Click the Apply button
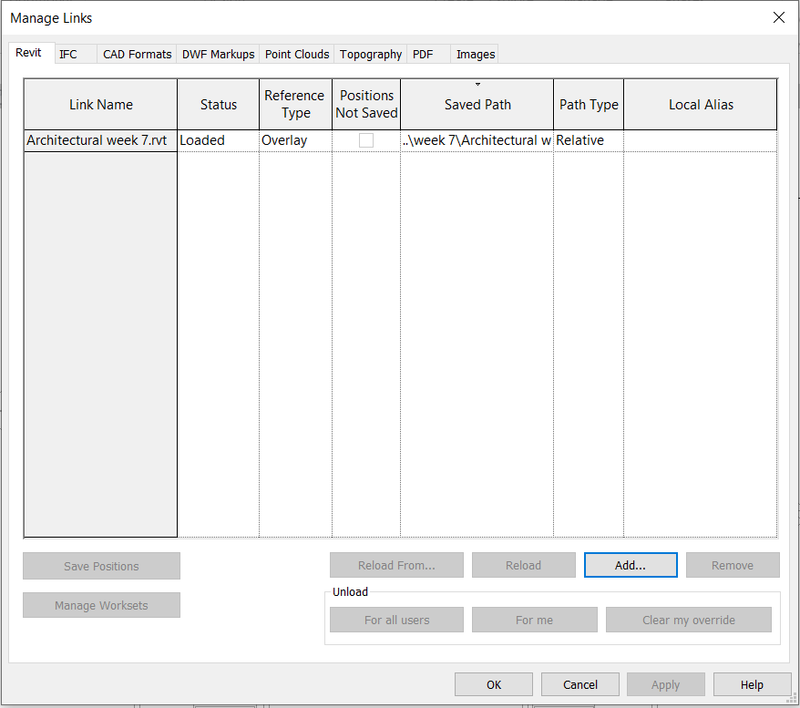Screen dimensions: 800x708 (666, 685)
